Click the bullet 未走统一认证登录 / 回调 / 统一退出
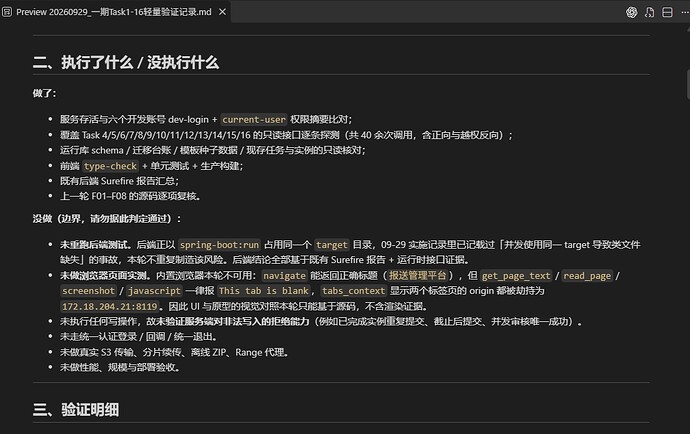 coord(139,337)
